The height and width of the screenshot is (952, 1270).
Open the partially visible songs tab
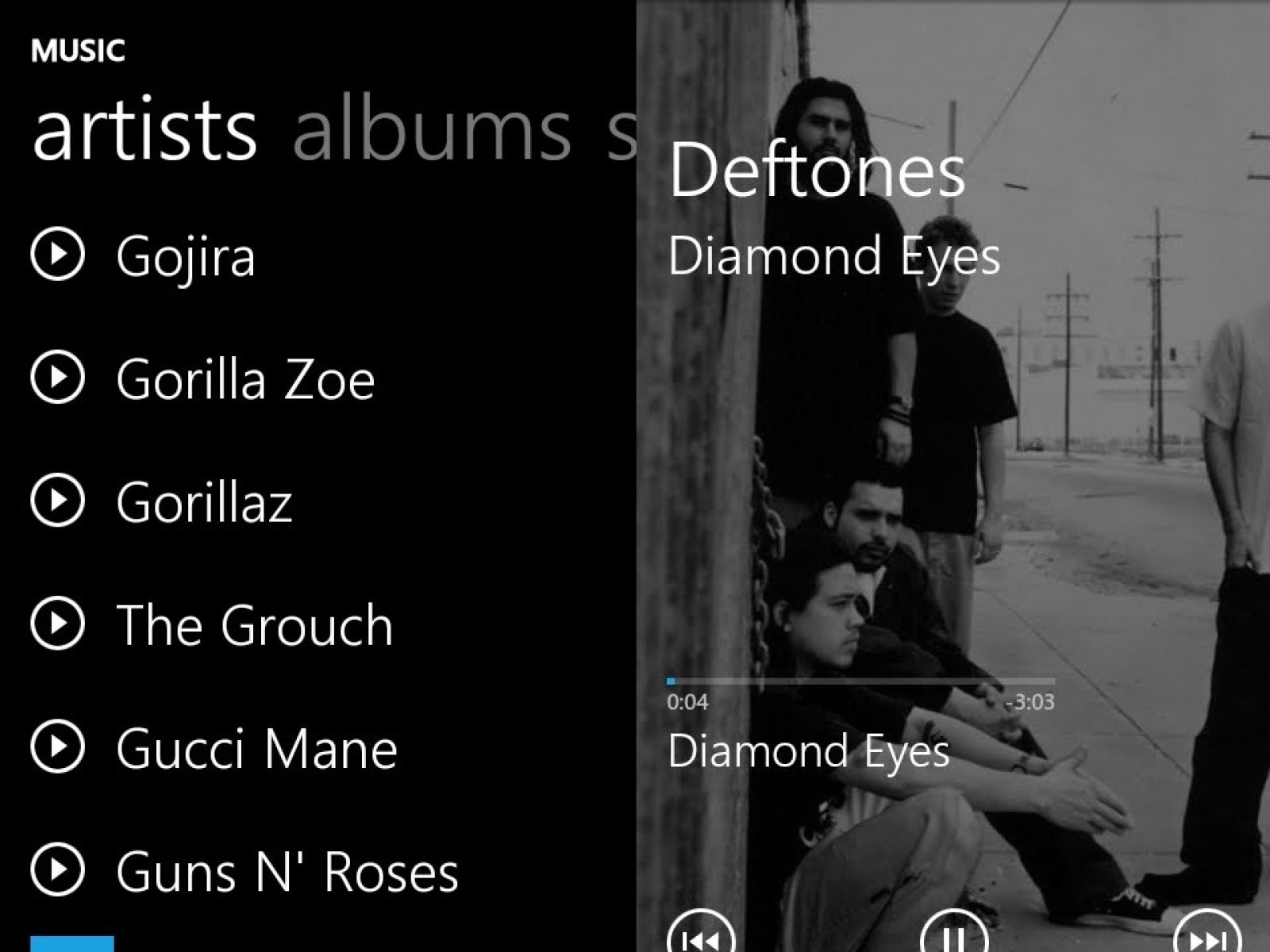[x=622, y=131]
